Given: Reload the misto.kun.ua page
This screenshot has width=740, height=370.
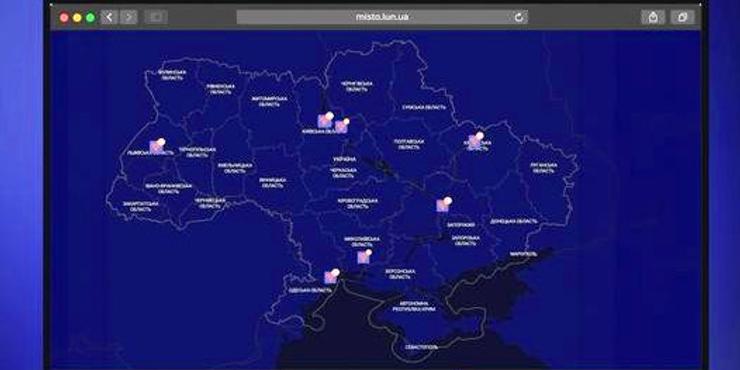Looking at the screenshot, I should (x=519, y=17).
